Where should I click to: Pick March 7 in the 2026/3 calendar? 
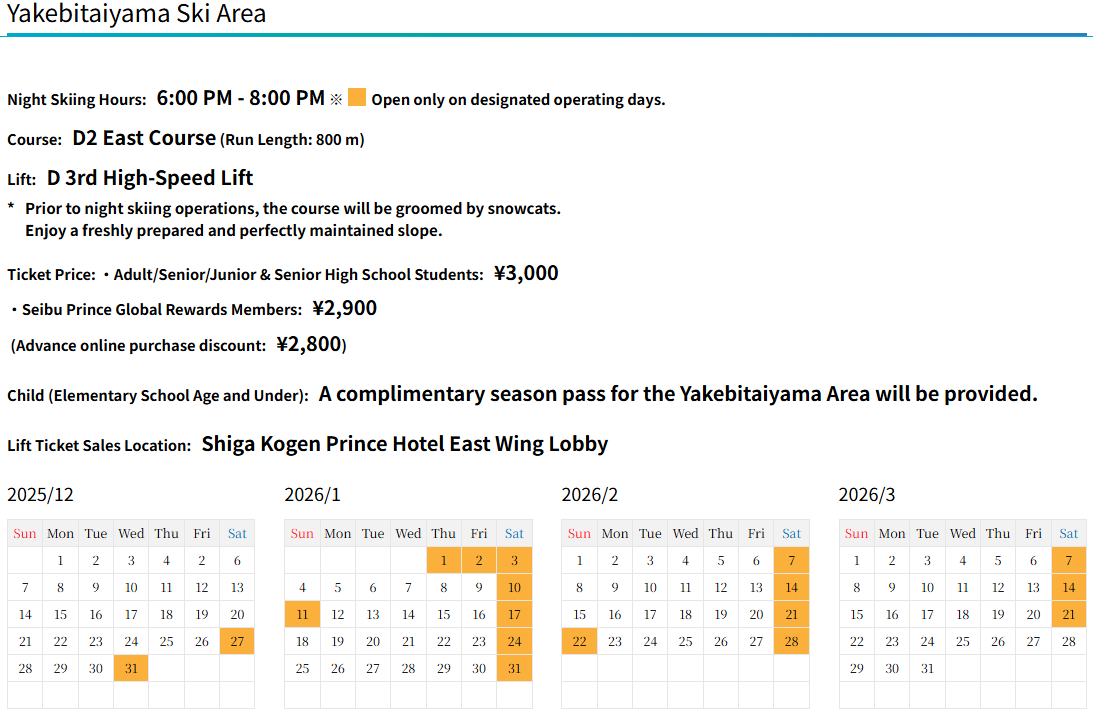1068,560
